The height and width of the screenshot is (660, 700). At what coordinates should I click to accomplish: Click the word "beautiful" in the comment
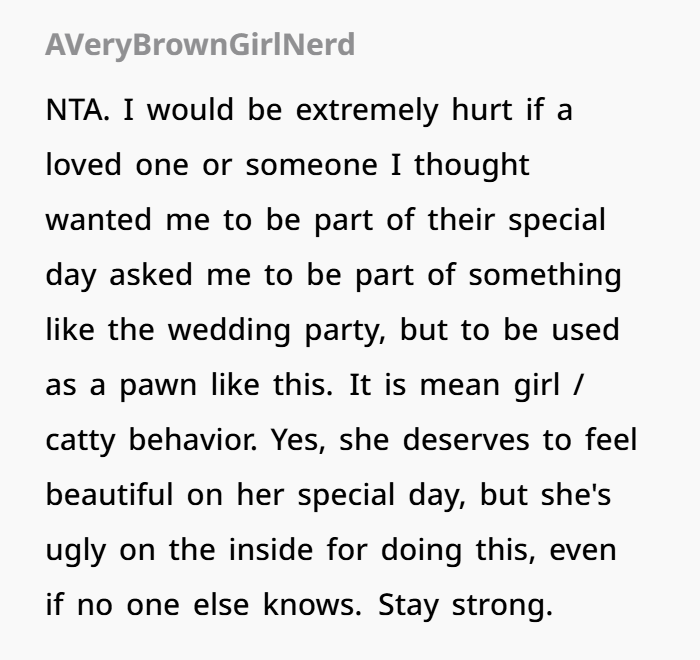pos(109,495)
